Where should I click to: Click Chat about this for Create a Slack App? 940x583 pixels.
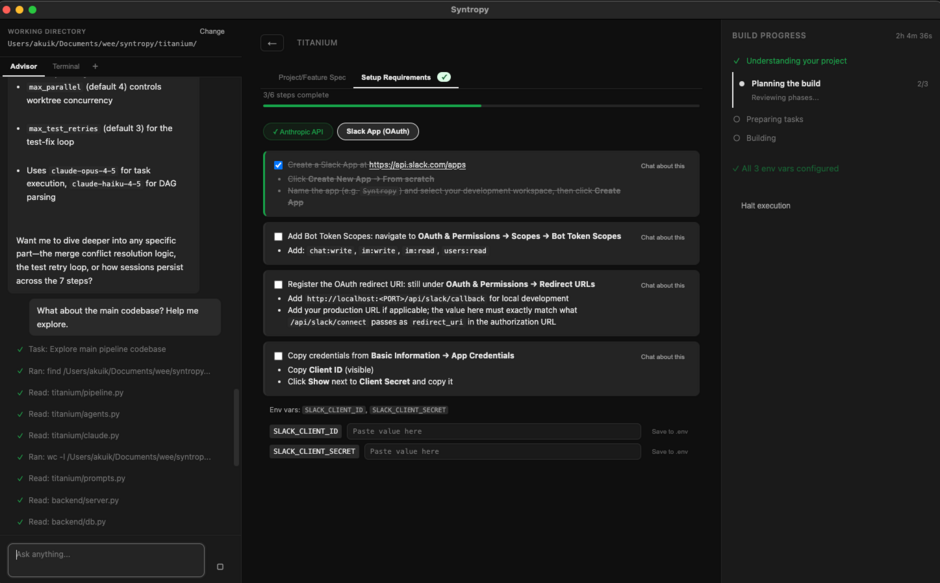662,166
